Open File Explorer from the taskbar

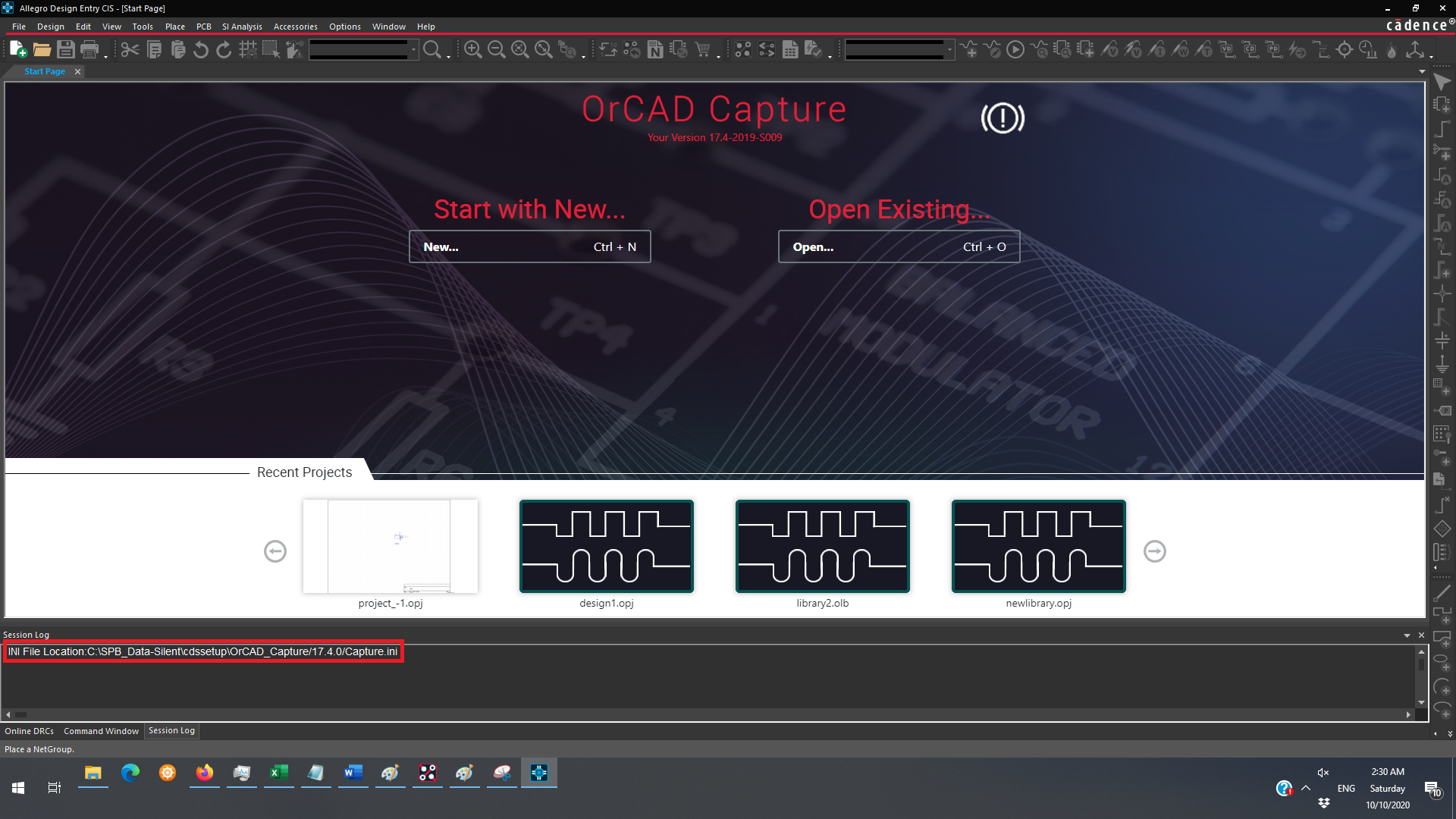[93, 773]
